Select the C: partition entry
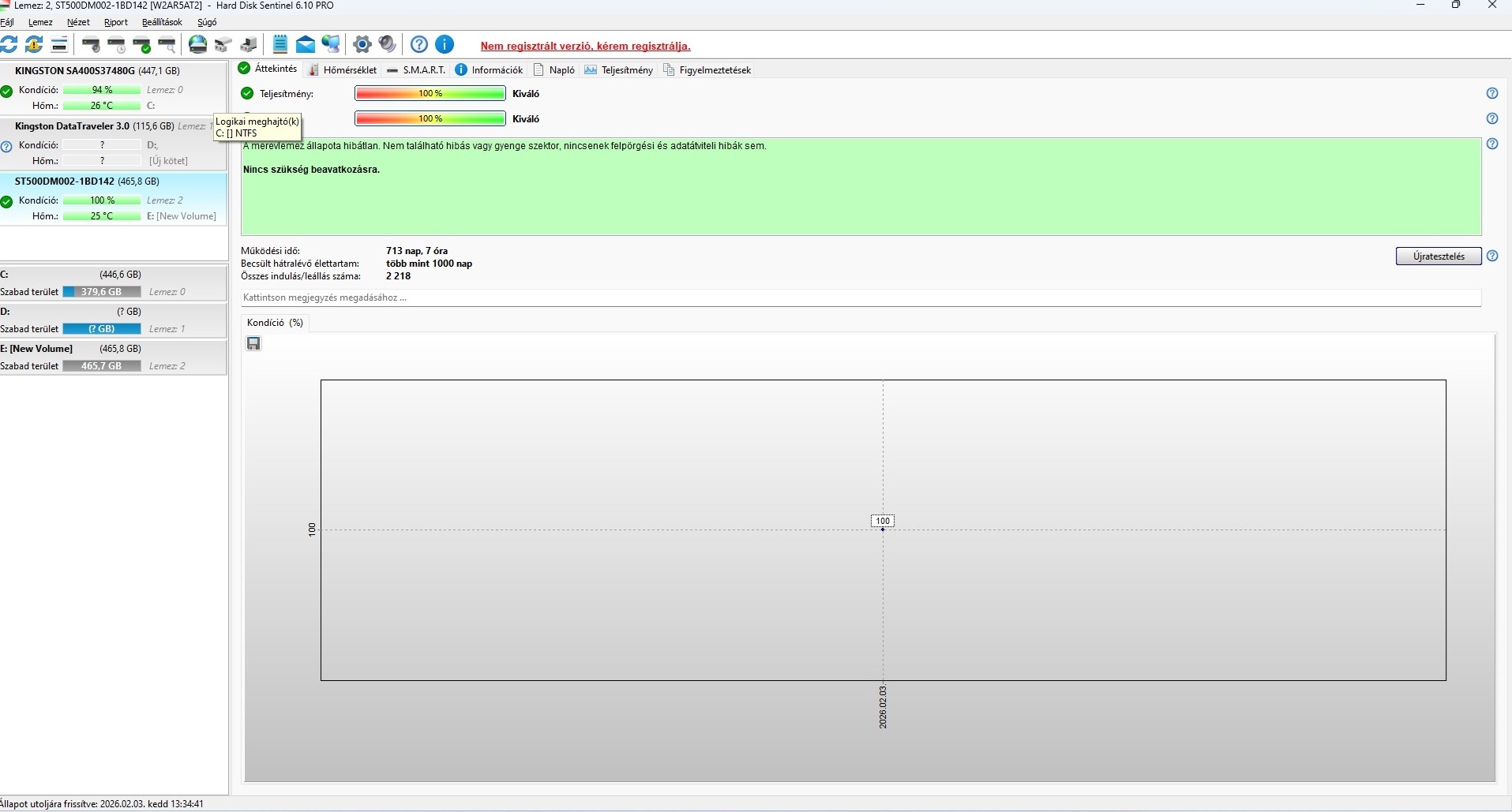Viewport: 1512px width, 812px height. pyautogui.click(x=114, y=283)
